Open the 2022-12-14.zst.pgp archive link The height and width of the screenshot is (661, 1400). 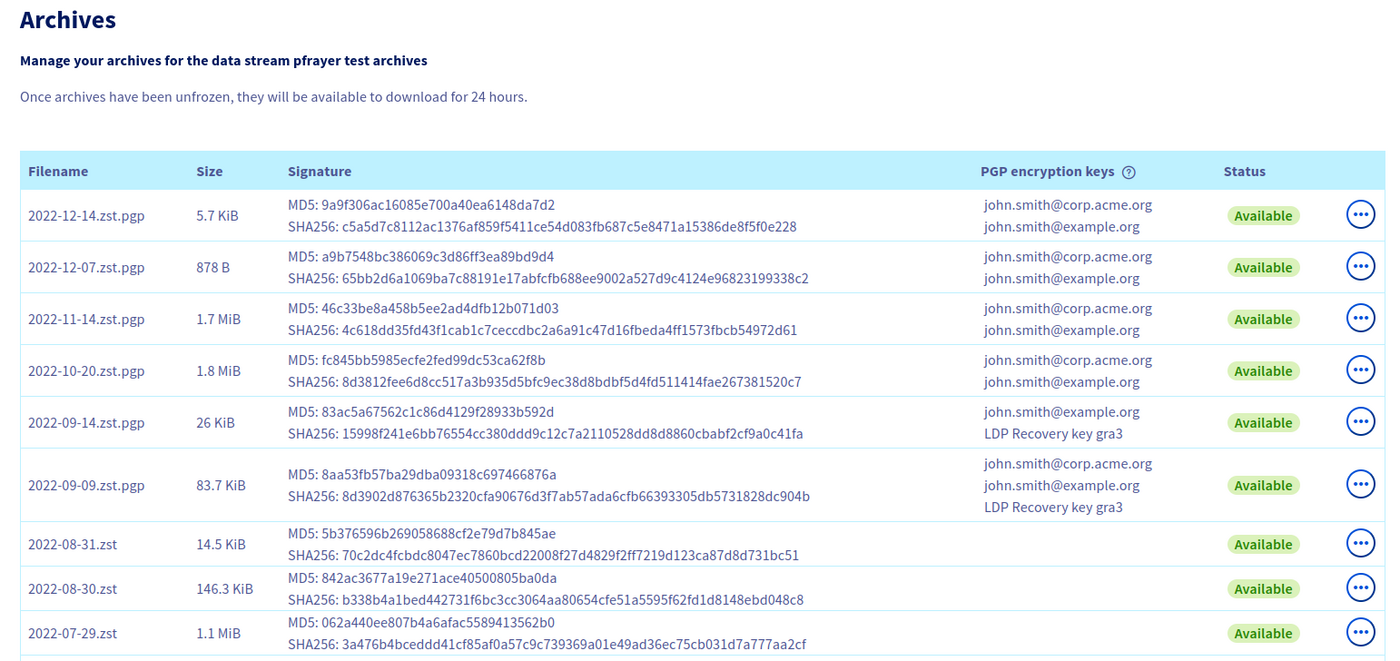click(86, 215)
